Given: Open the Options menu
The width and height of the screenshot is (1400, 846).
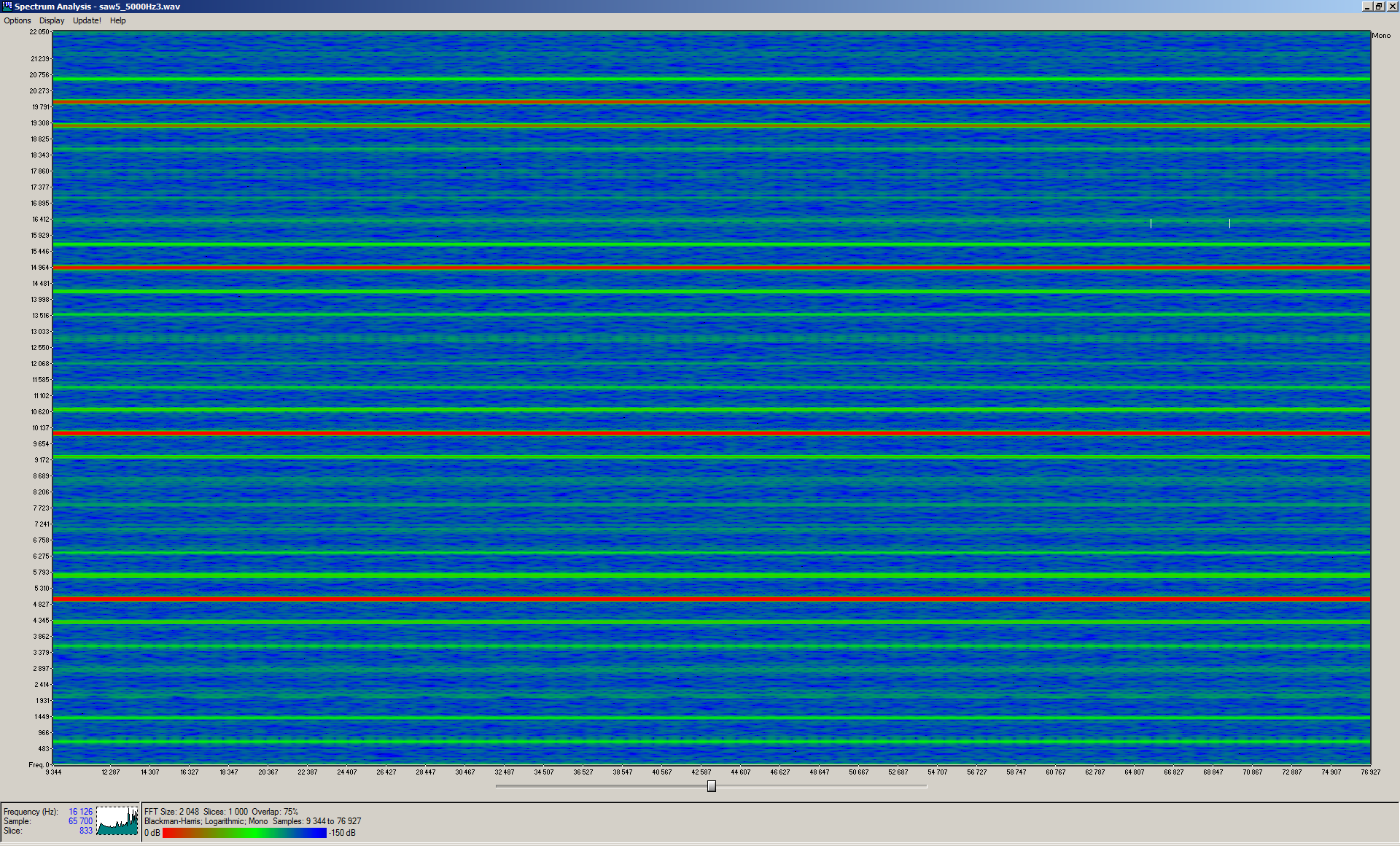Looking at the screenshot, I should [17, 20].
